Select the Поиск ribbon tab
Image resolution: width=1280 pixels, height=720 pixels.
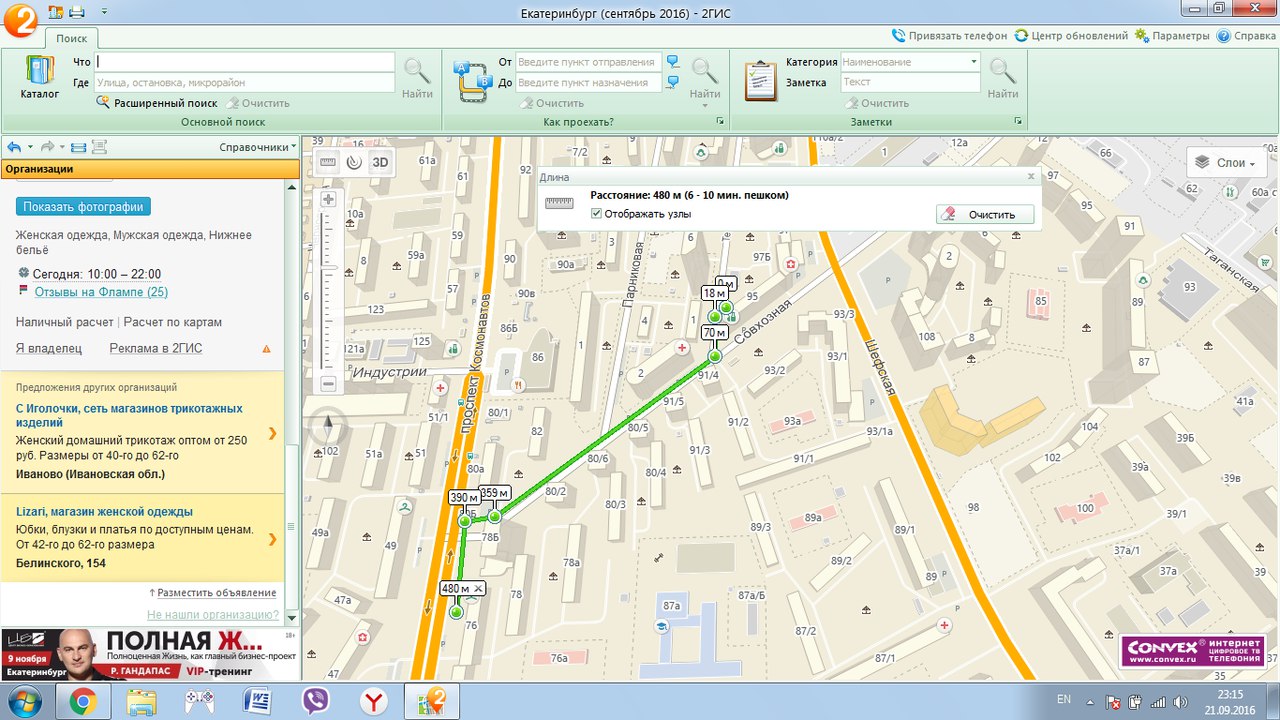(x=72, y=38)
